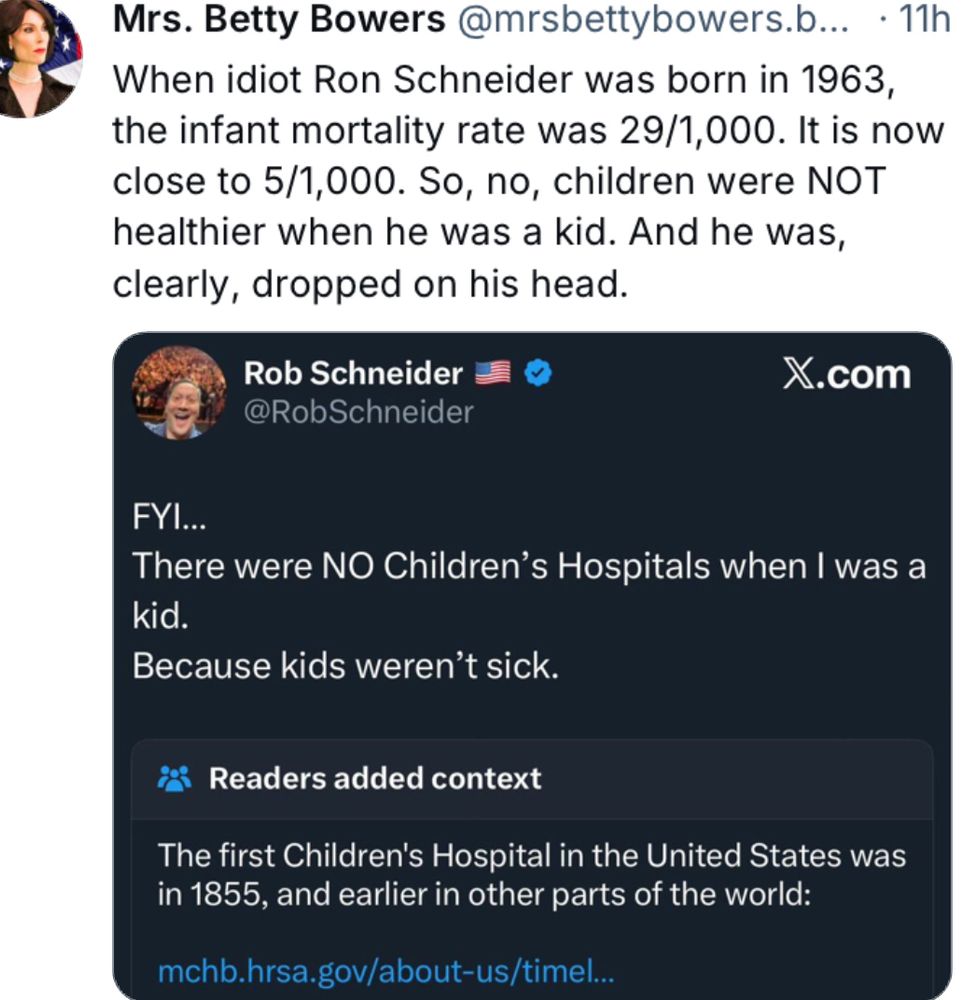Click the "dropped on his head" closing line
This screenshot has width=964, height=1000.
click(370, 284)
